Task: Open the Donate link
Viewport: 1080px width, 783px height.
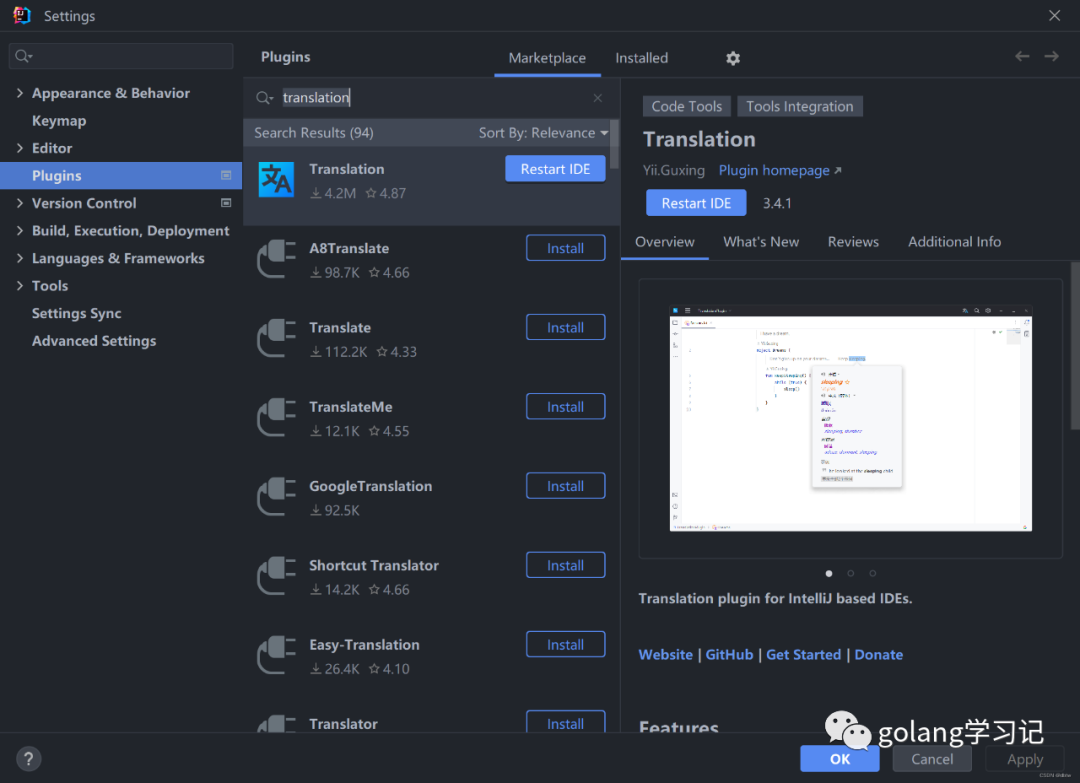Action: tap(878, 655)
